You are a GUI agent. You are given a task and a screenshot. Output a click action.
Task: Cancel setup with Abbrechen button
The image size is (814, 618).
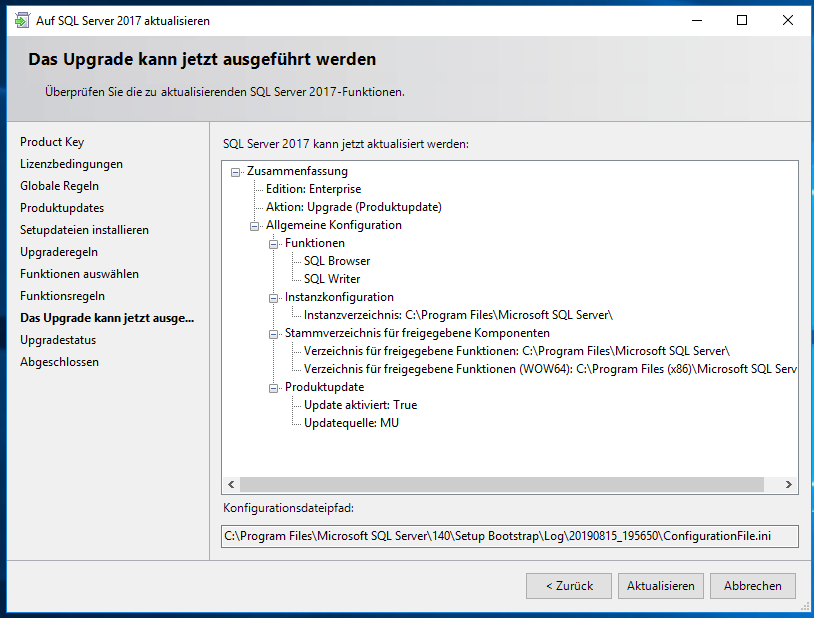pos(753,586)
